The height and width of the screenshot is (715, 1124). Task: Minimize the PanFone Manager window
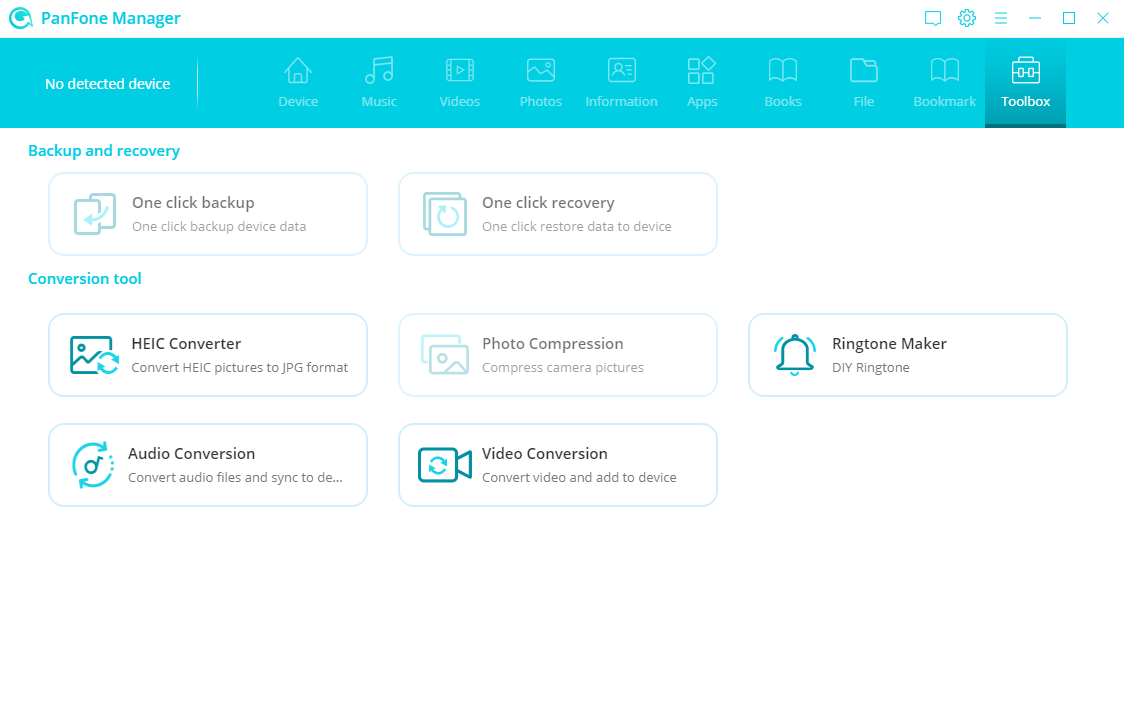click(1034, 18)
